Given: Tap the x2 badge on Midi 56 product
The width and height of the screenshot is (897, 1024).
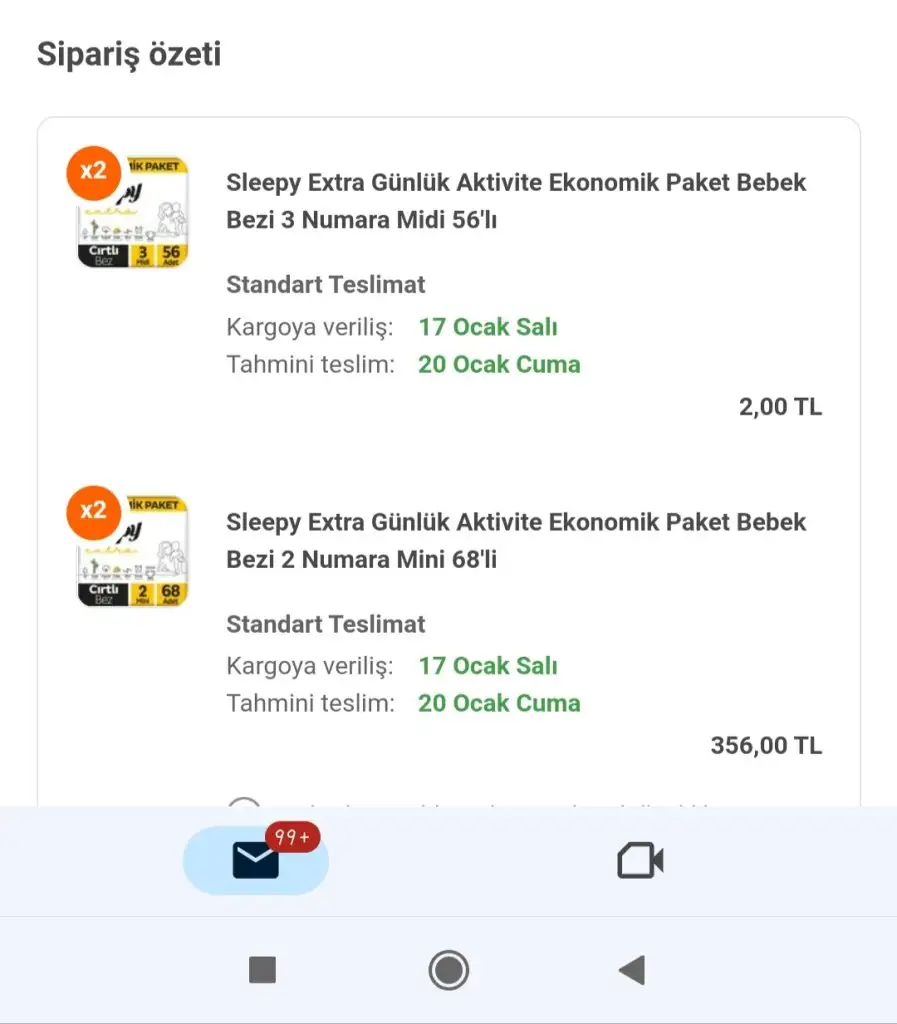Looking at the screenshot, I should 93,171.
